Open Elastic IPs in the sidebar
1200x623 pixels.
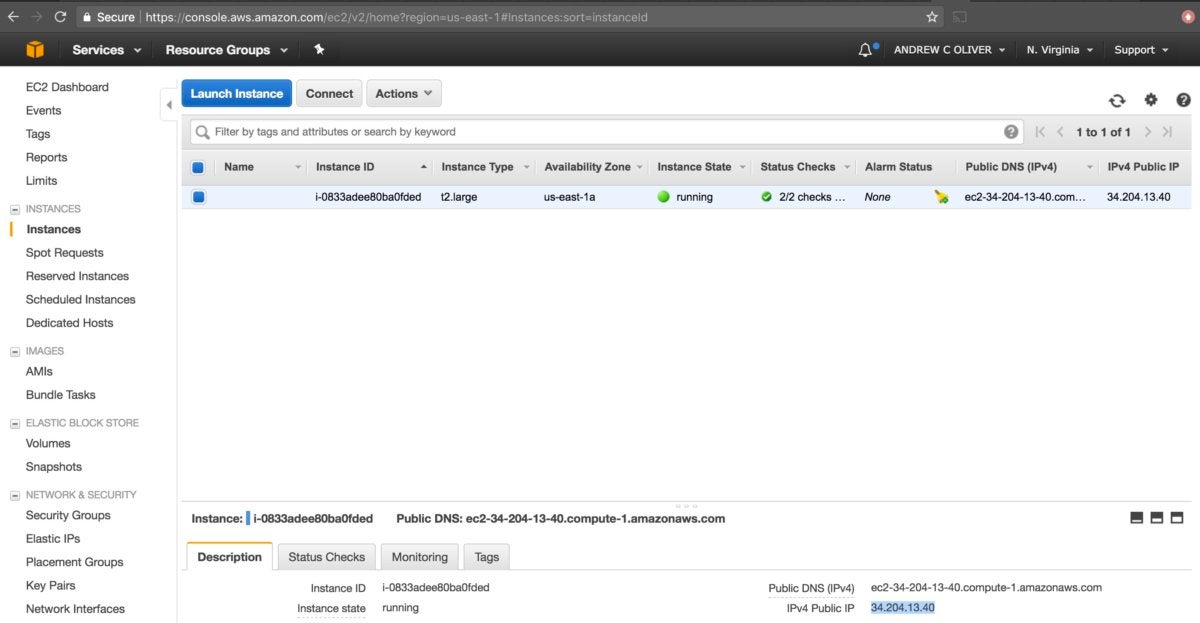click(53, 539)
